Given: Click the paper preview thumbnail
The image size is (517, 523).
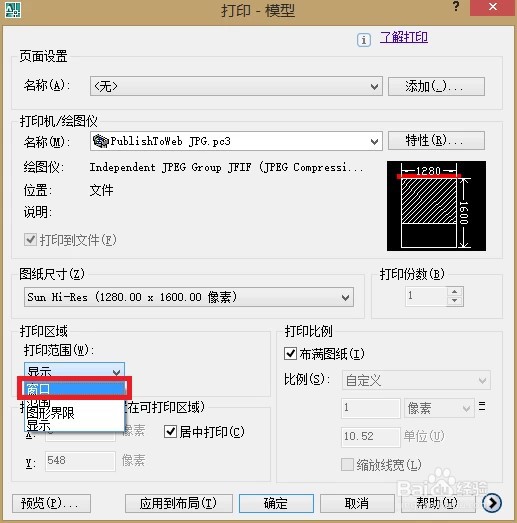Looking at the screenshot, I should click(x=436, y=206).
